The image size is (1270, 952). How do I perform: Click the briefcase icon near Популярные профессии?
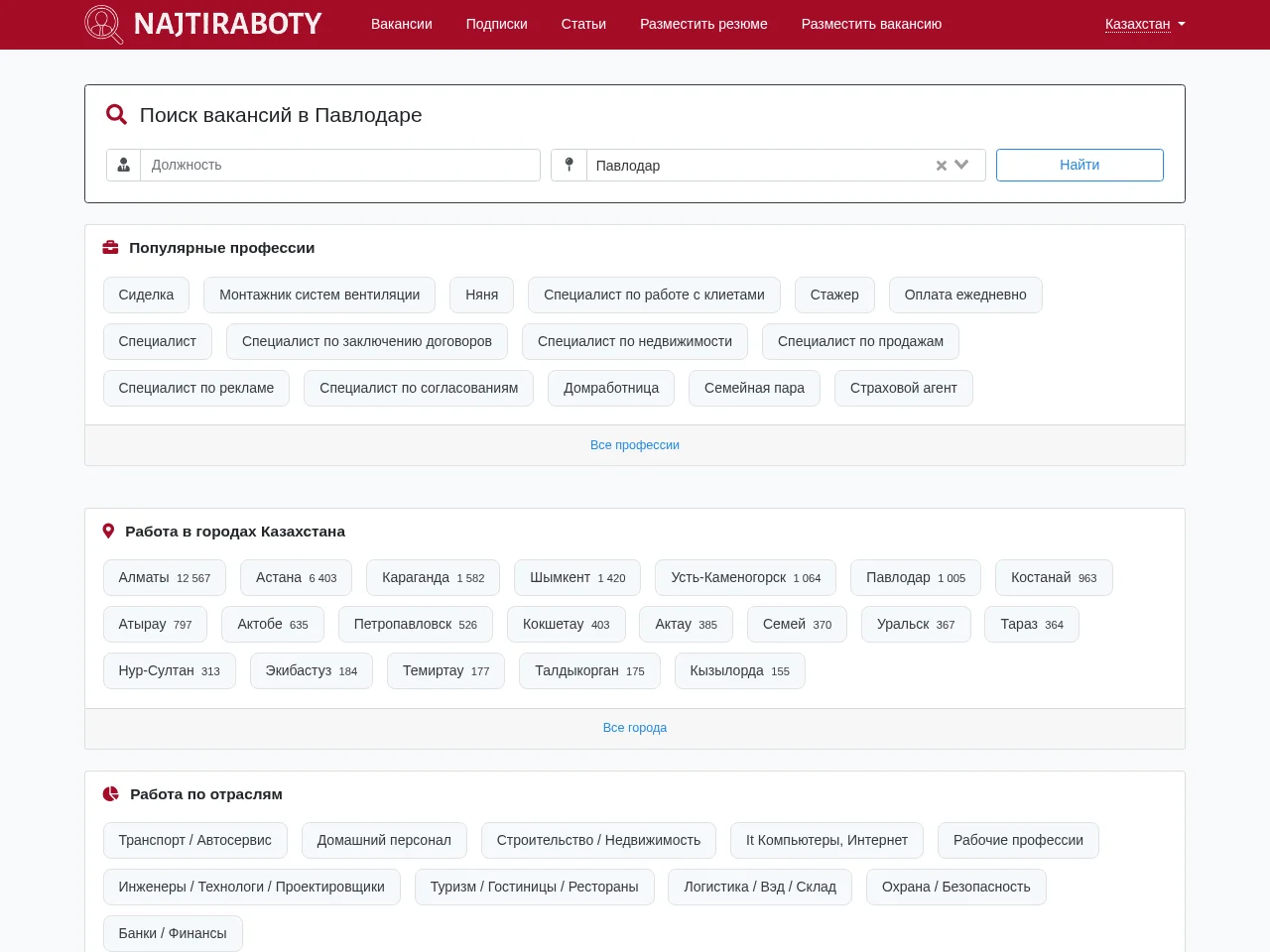click(x=111, y=248)
